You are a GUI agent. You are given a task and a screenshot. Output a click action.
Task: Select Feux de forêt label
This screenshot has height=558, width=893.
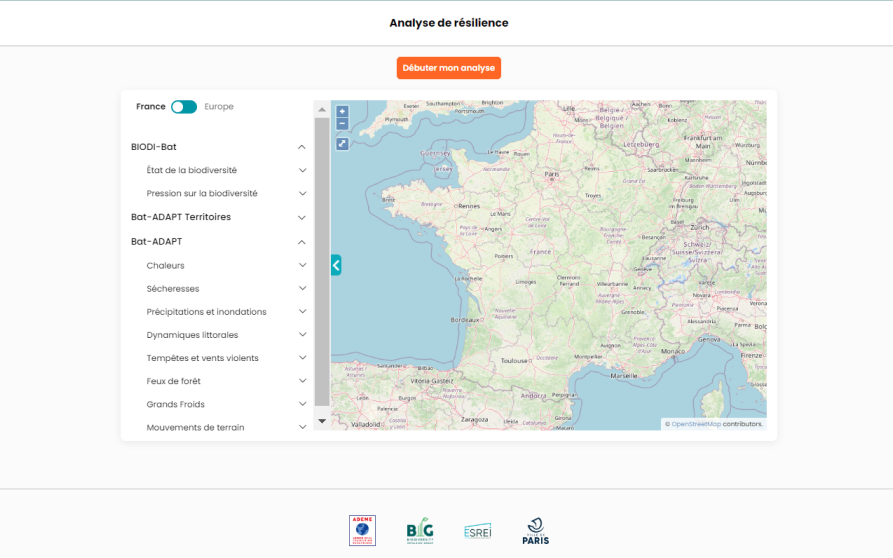pyautogui.click(x=173, y=381)
